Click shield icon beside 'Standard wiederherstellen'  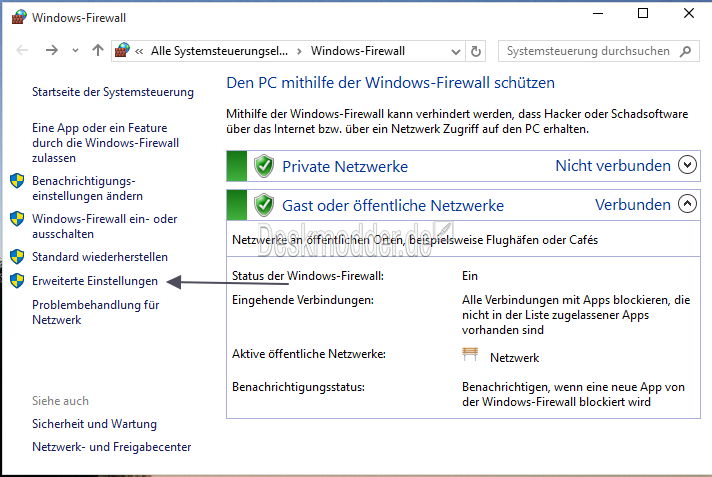point(17,257)
